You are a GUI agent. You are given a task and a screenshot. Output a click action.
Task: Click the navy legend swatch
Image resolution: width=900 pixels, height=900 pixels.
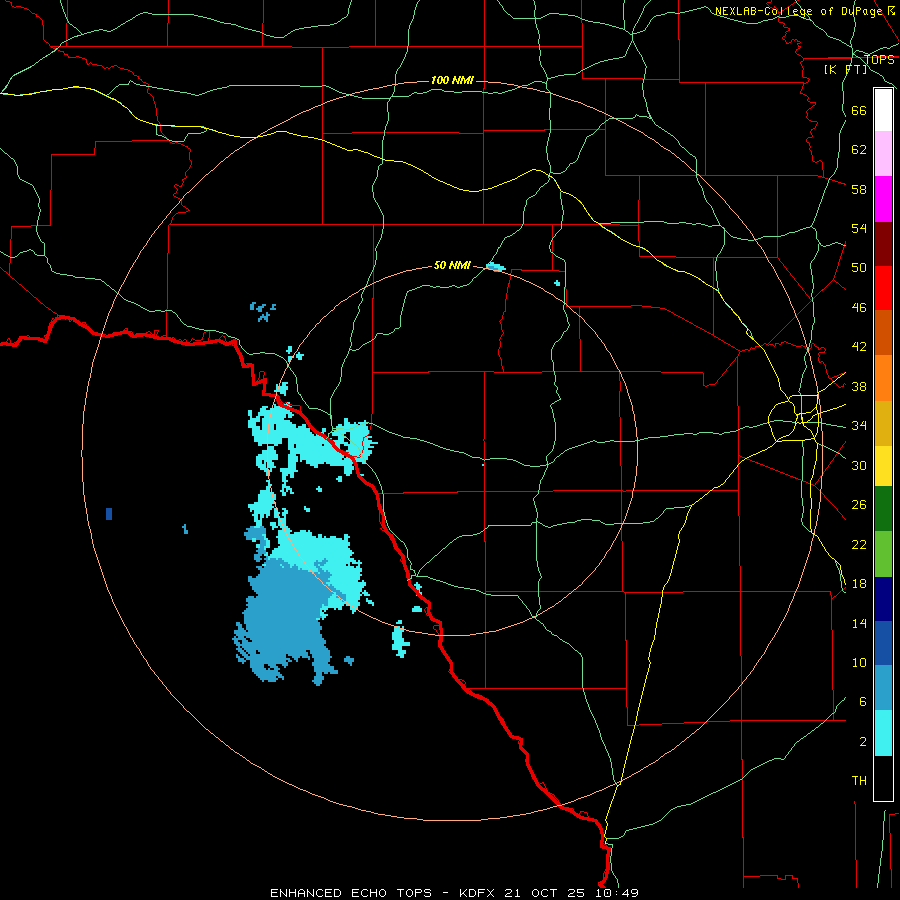coord(883,599)
